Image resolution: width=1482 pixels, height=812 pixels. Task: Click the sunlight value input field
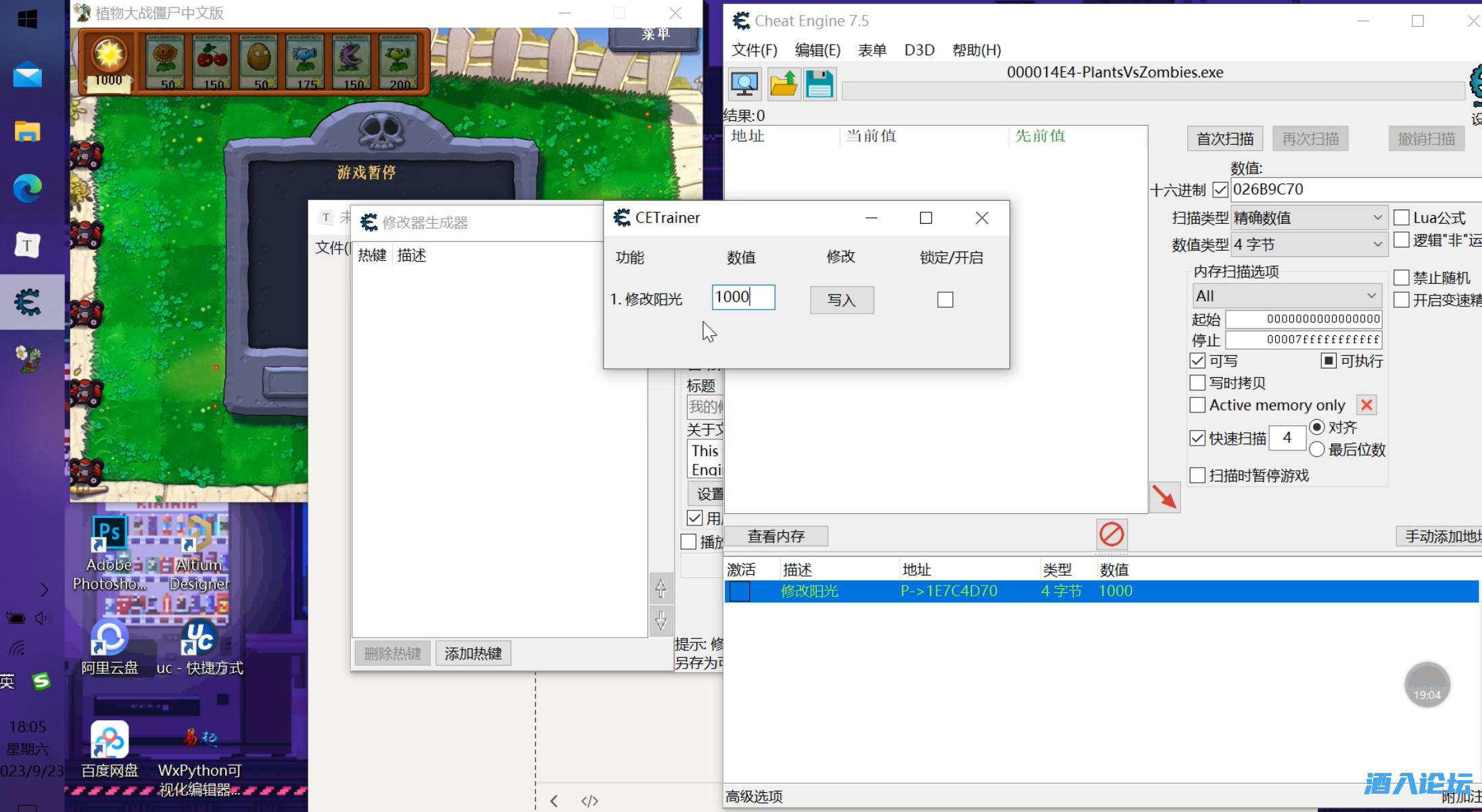pos(743,297)
